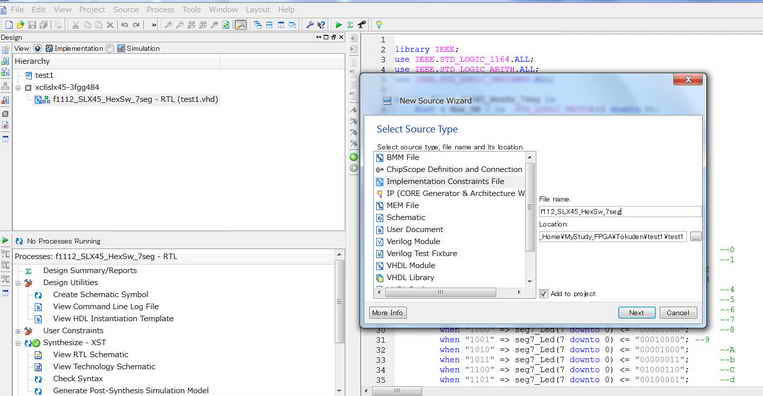Click the Cancel button in the wizard
Screen dimensions: 763x396
(x=678, y=313)
